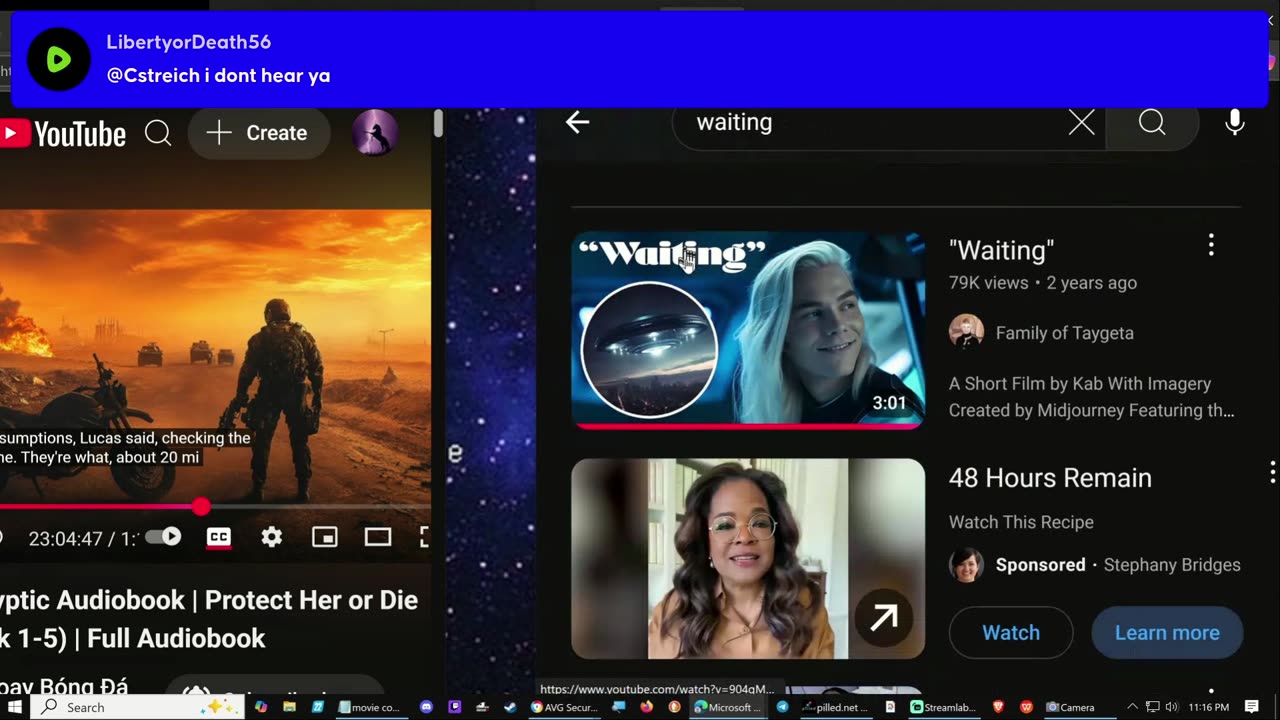Image resolution: width=1280 pixels, height=720 pixels.
Task: Open Microsoft Copilot from the taskbar
Action: point(261,707)
